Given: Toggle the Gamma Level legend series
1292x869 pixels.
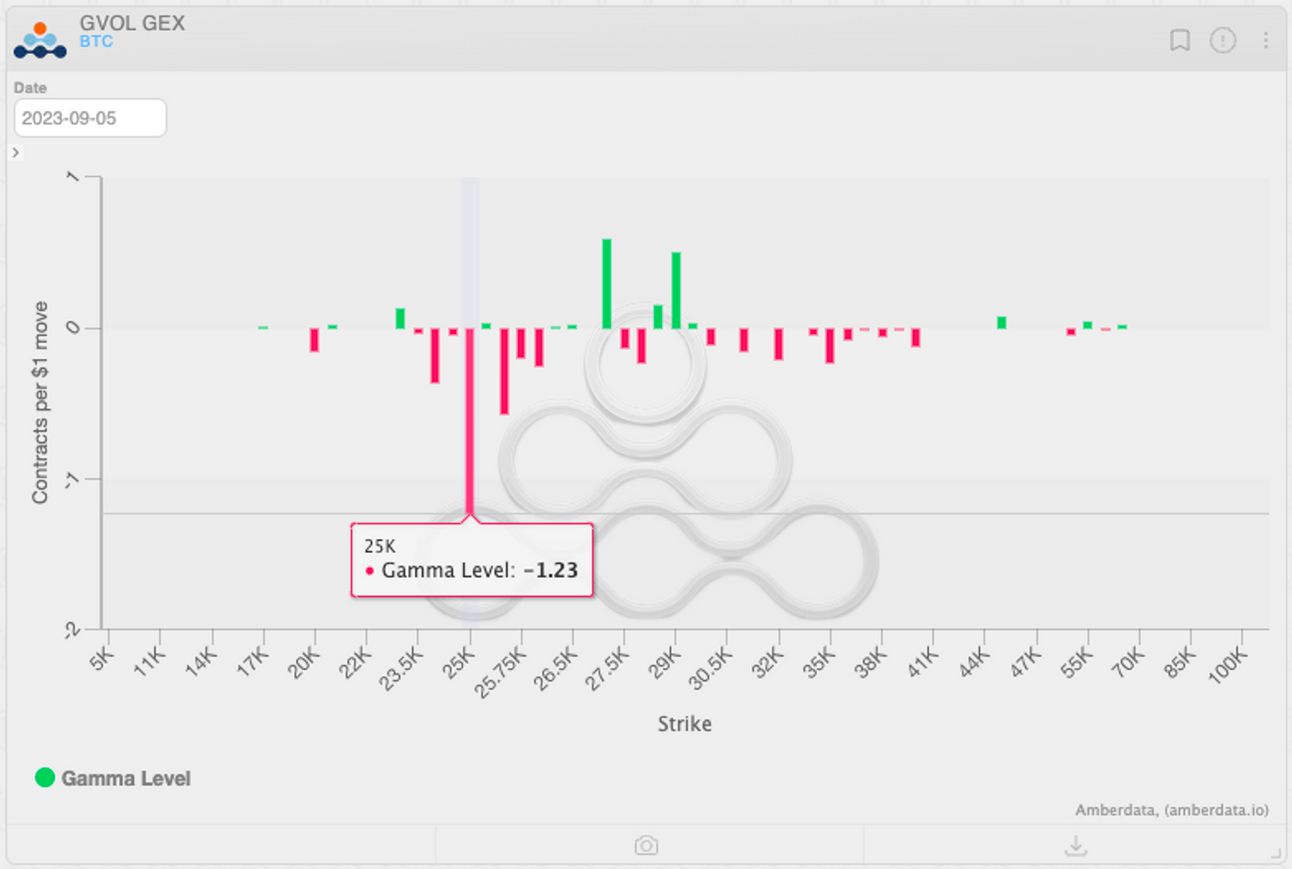Looking at the screenshot, I should pyautogui.click(x=113, y=778).
